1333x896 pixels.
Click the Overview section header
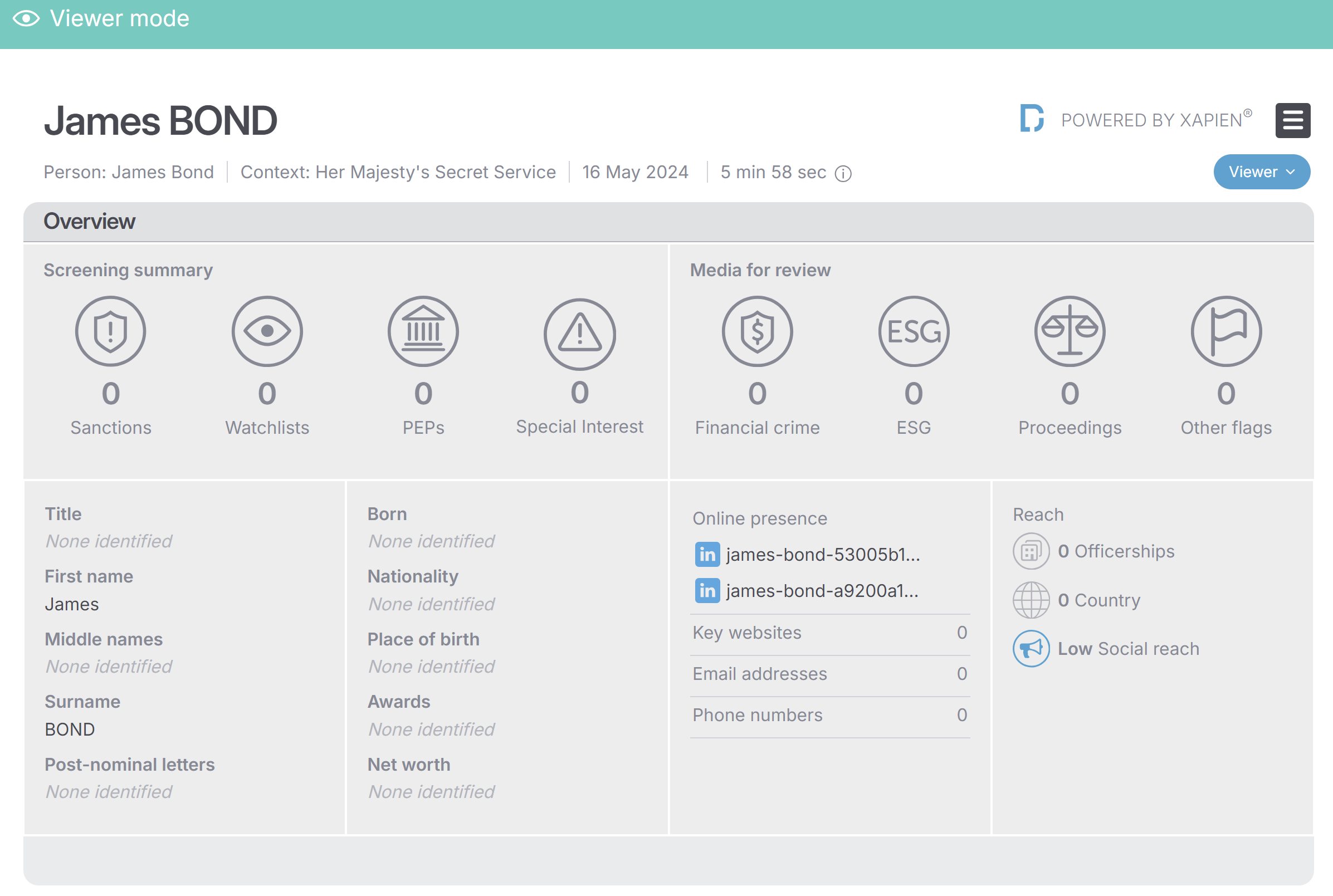coord(668,222)
